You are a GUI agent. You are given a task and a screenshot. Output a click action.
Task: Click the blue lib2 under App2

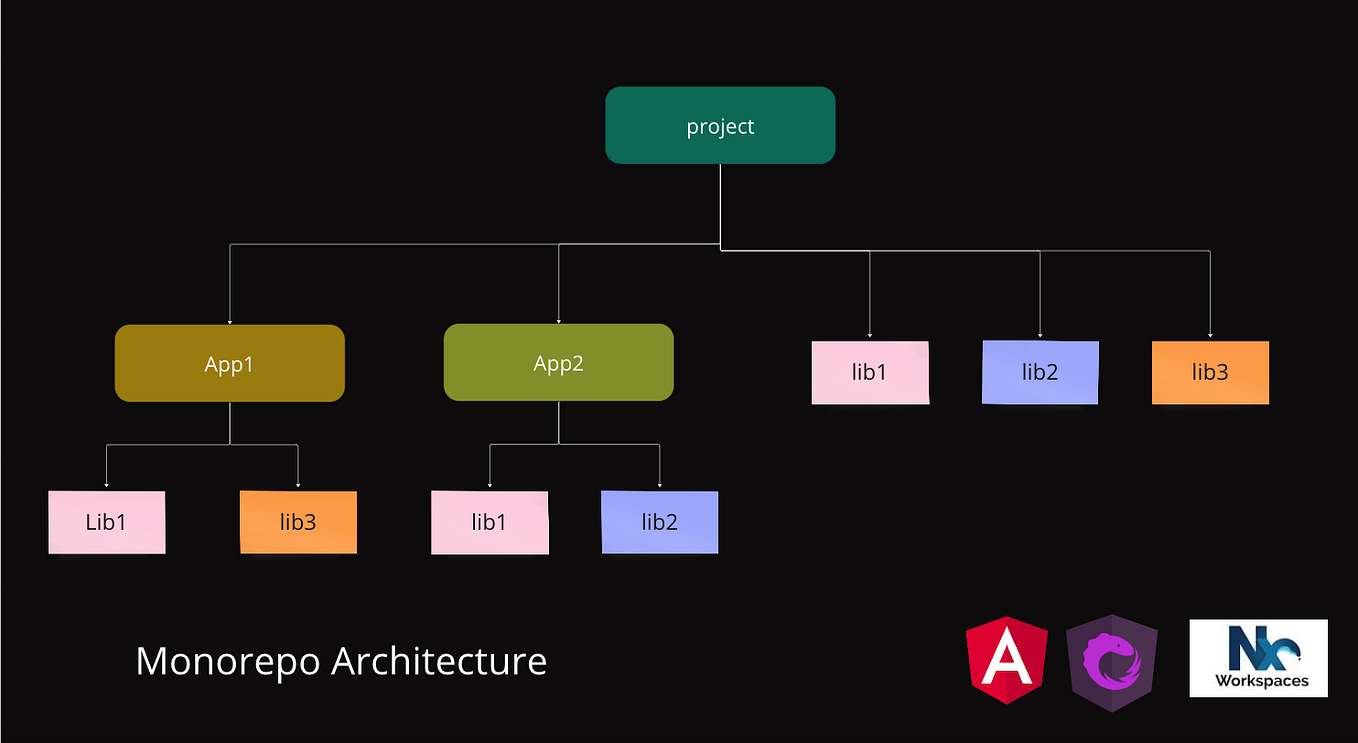[659, 522]
